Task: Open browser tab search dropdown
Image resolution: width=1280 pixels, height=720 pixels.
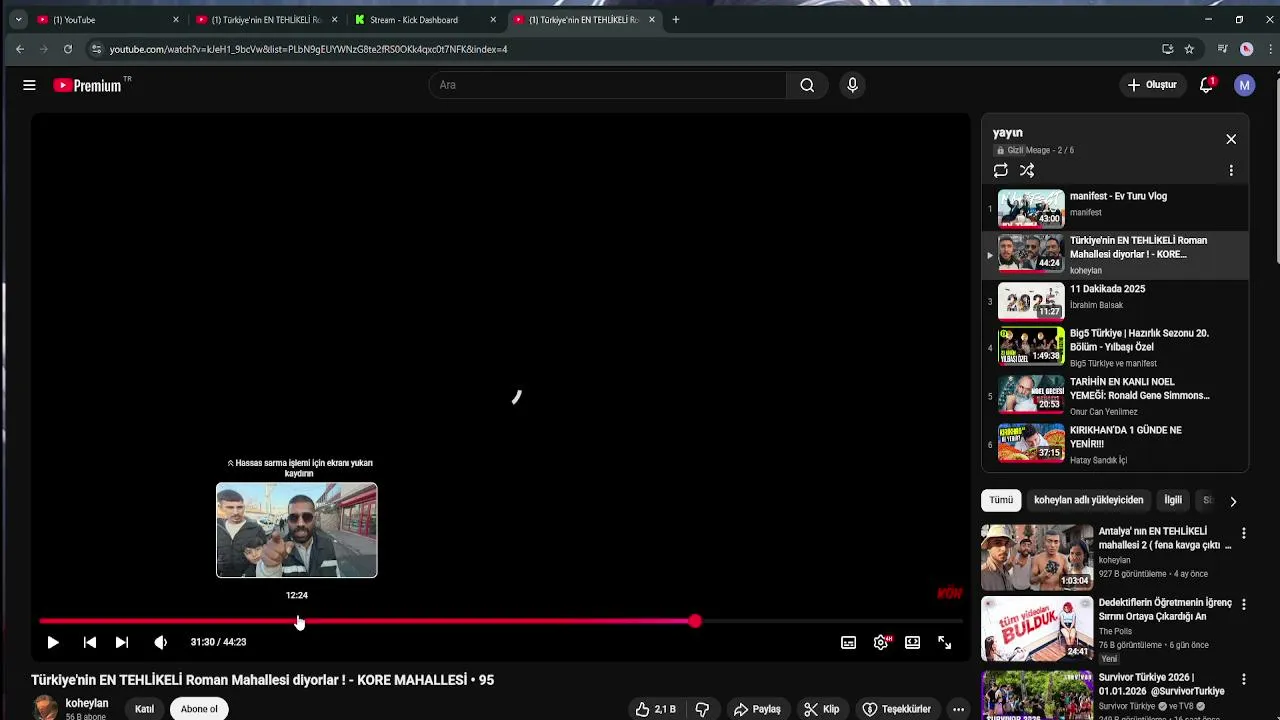Action: click(18, 20)
